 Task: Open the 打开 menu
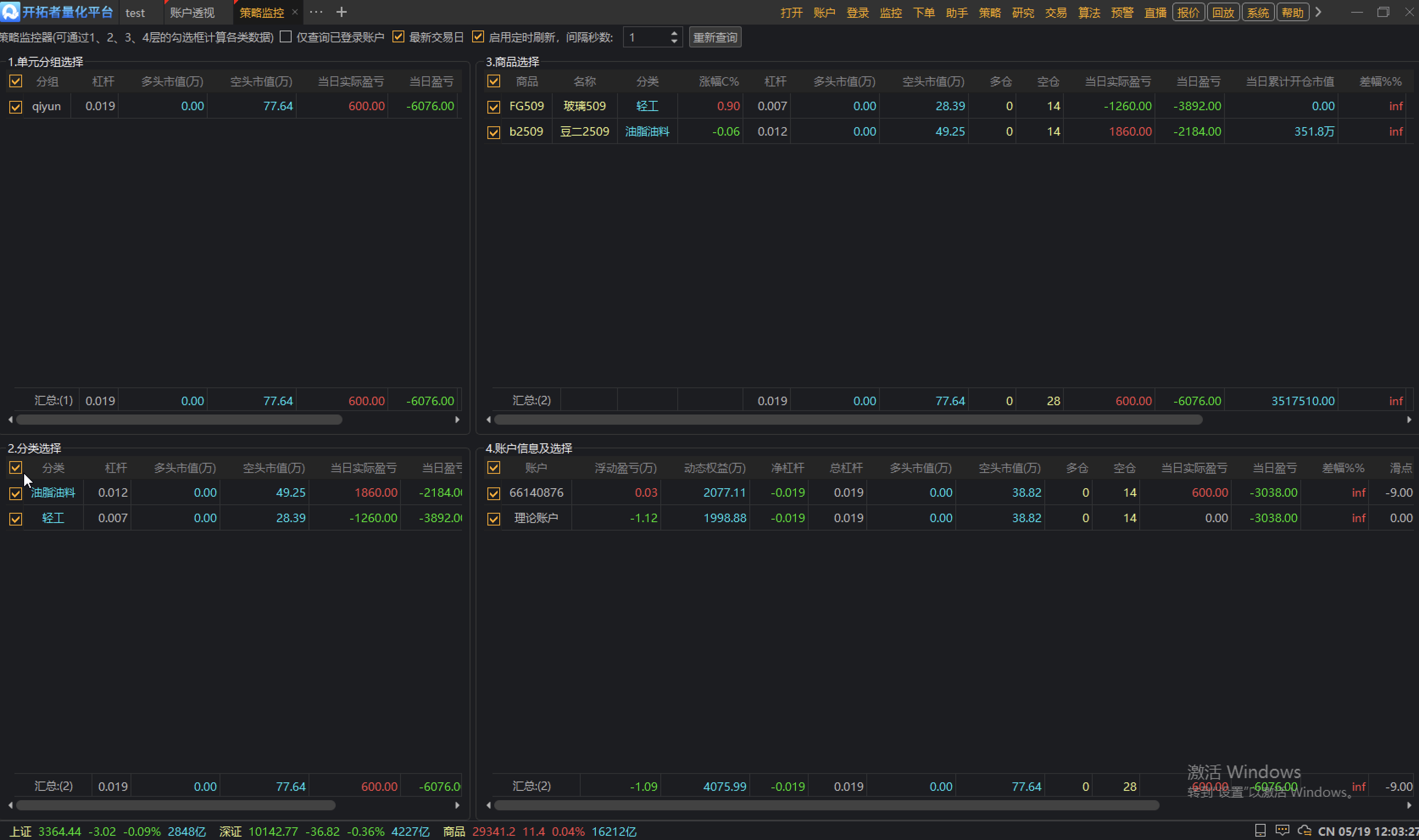[791, 12]
